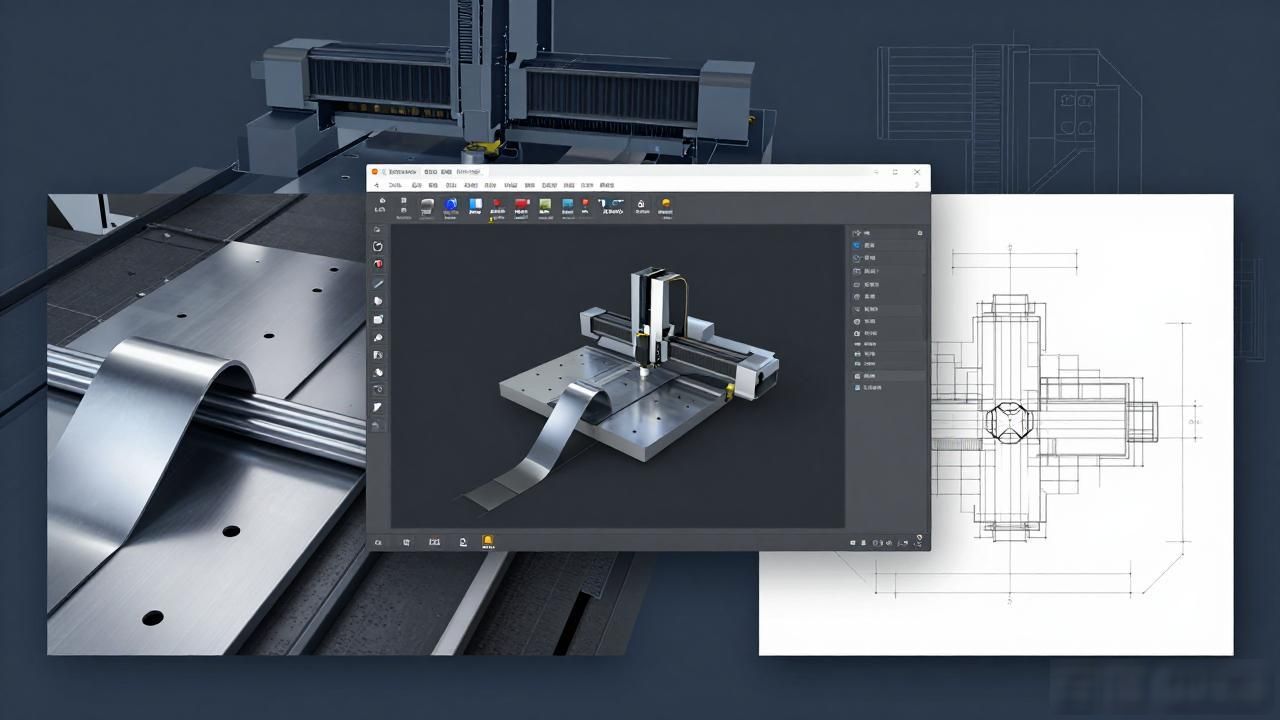
Task: Click the blue monitor toolbar icon
Action: [567, 203]
